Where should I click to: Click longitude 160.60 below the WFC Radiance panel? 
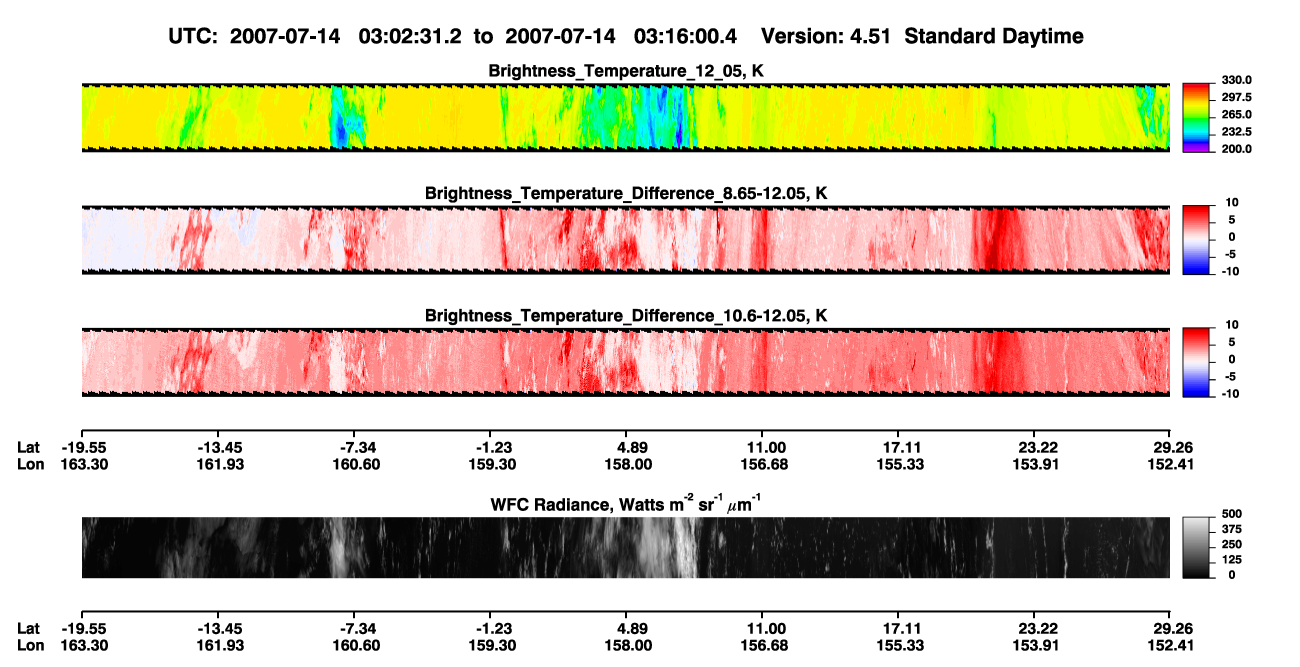pos(357,646)
